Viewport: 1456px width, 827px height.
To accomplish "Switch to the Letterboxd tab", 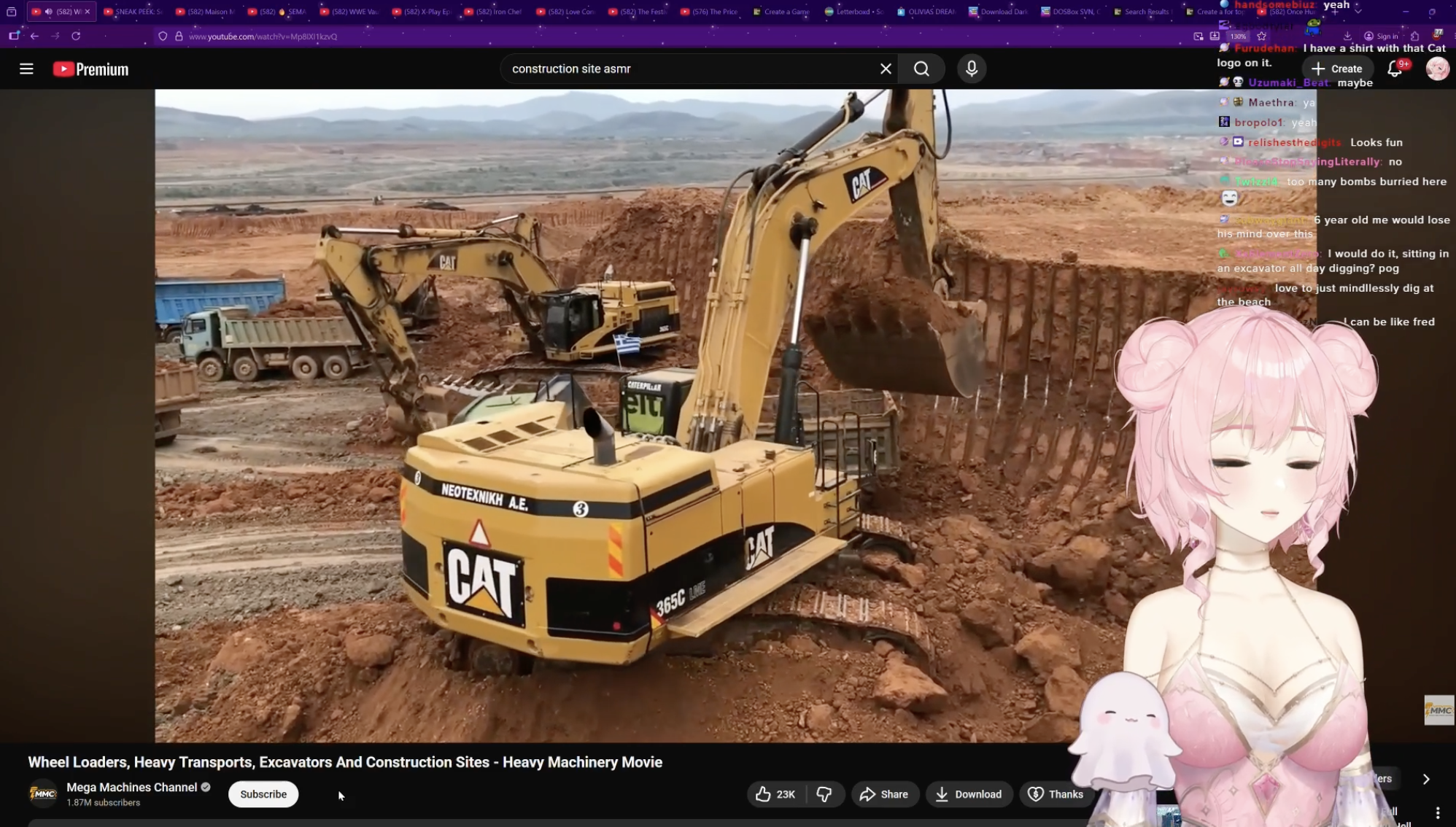I will pyautogui.click(x=853, y=12).
